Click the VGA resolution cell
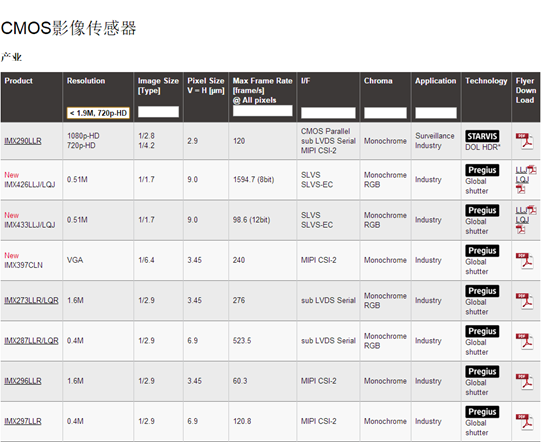554x442 pixels. (x=75, y=260)
